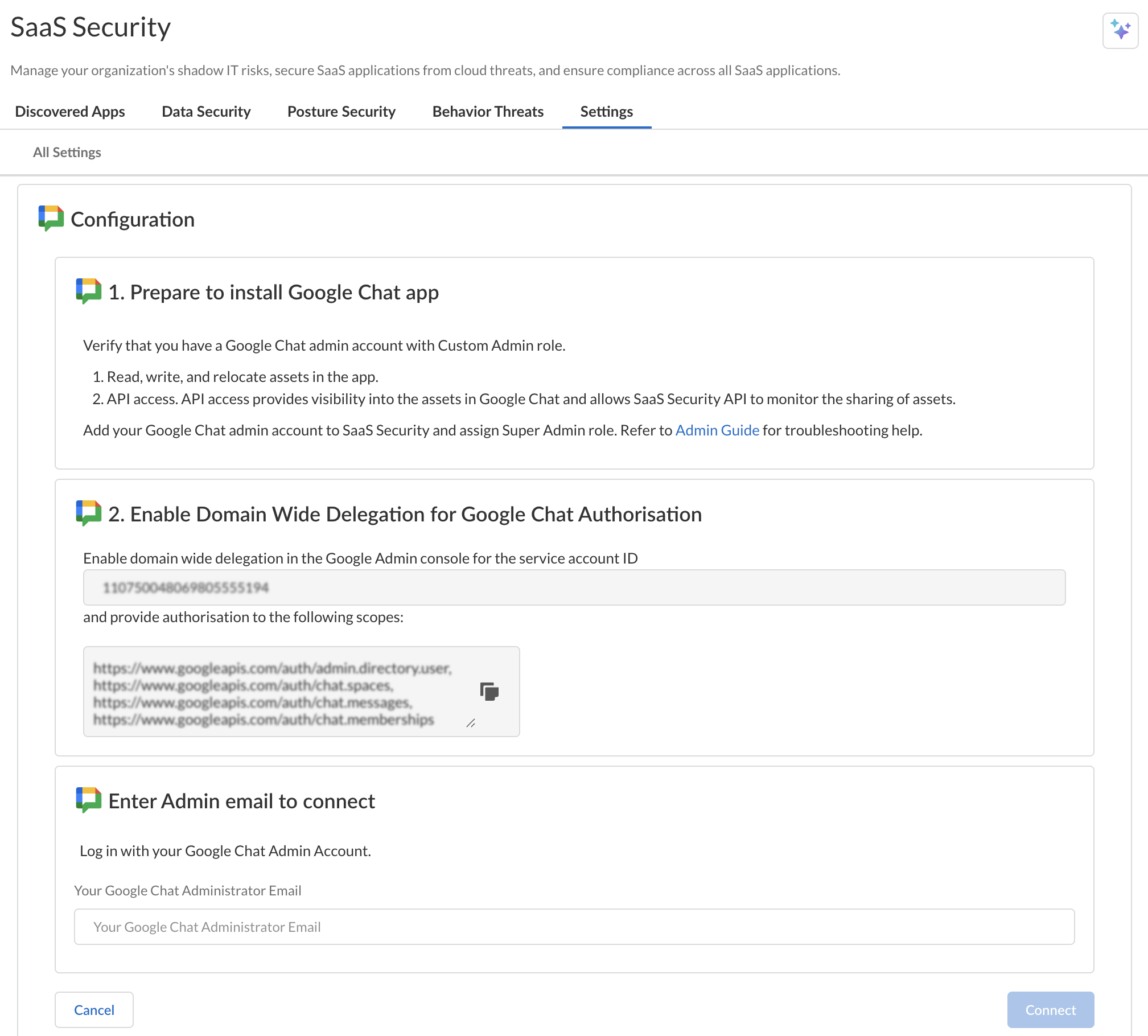Open the Behavior Threats tab
1148x1036 pixels.
coord(488,112)
